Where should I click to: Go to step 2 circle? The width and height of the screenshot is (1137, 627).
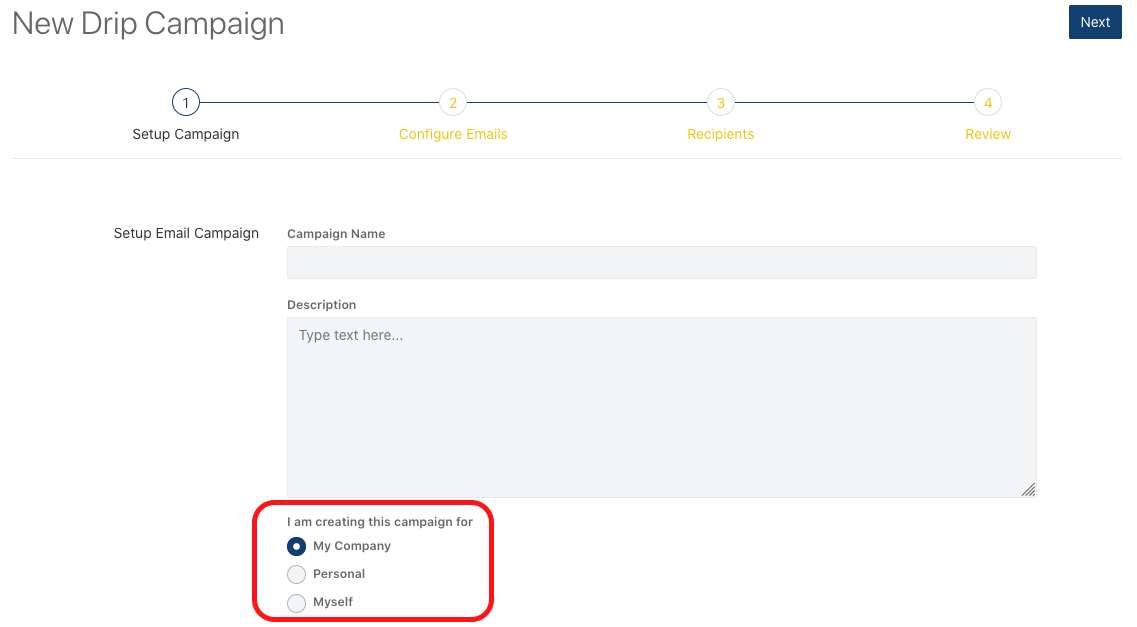tap(453, 103)
